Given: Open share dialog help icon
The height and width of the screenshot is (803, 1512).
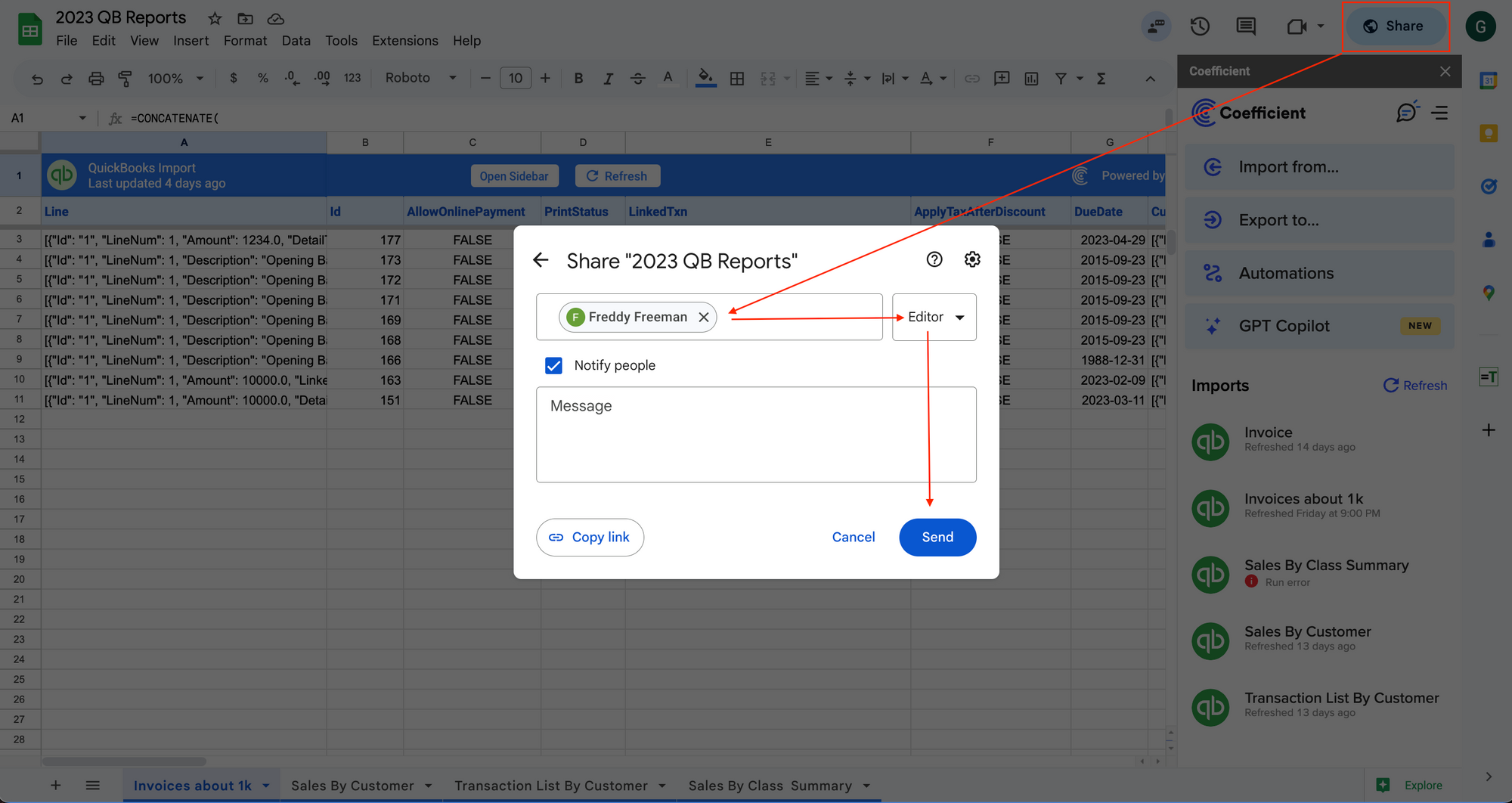Looking at the screenshot, I should [x=934, y=259].
